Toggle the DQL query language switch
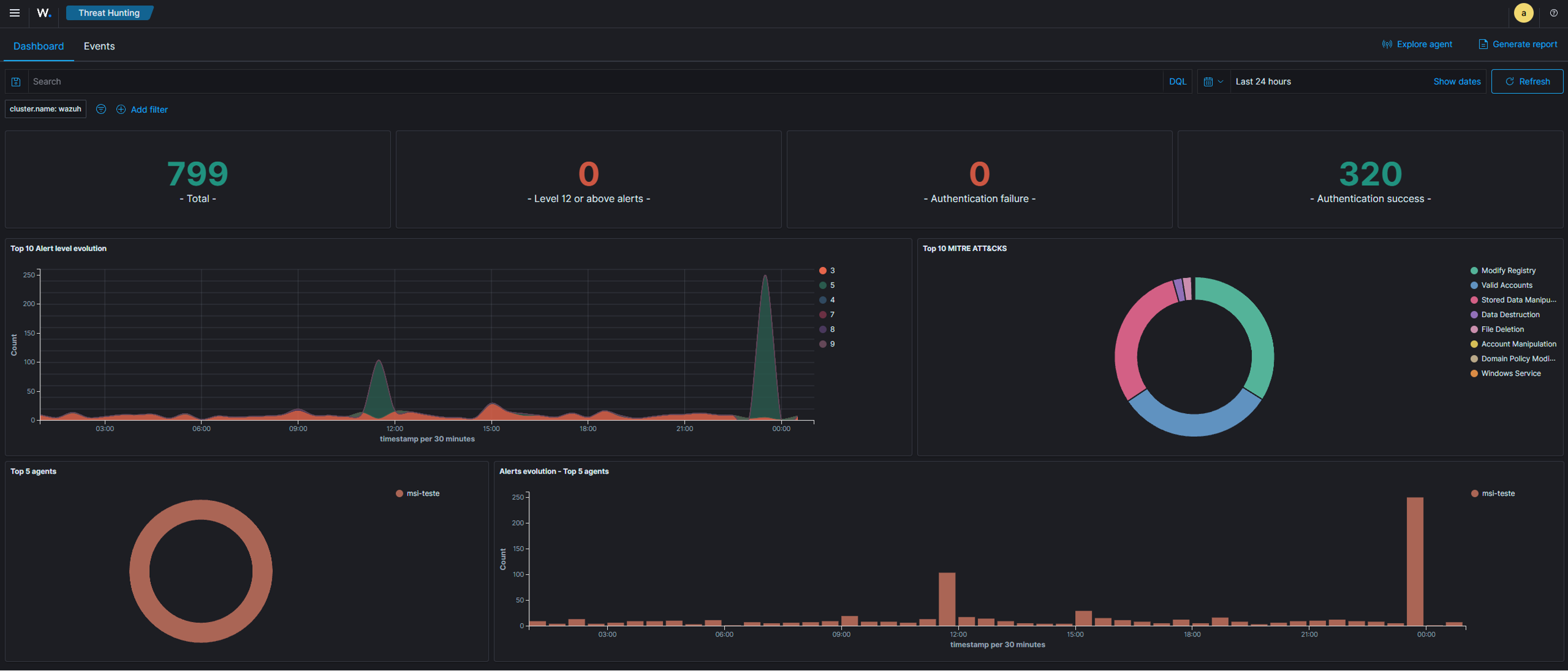The image size is (1568, 671). tap(1177, 82)
